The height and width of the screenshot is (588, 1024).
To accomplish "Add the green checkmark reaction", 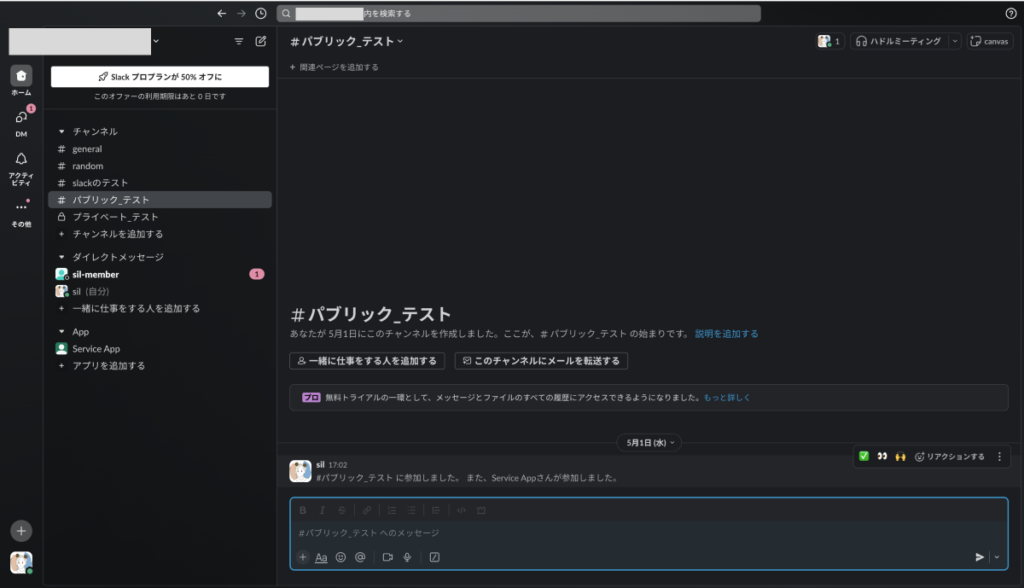I will (864, 456).
